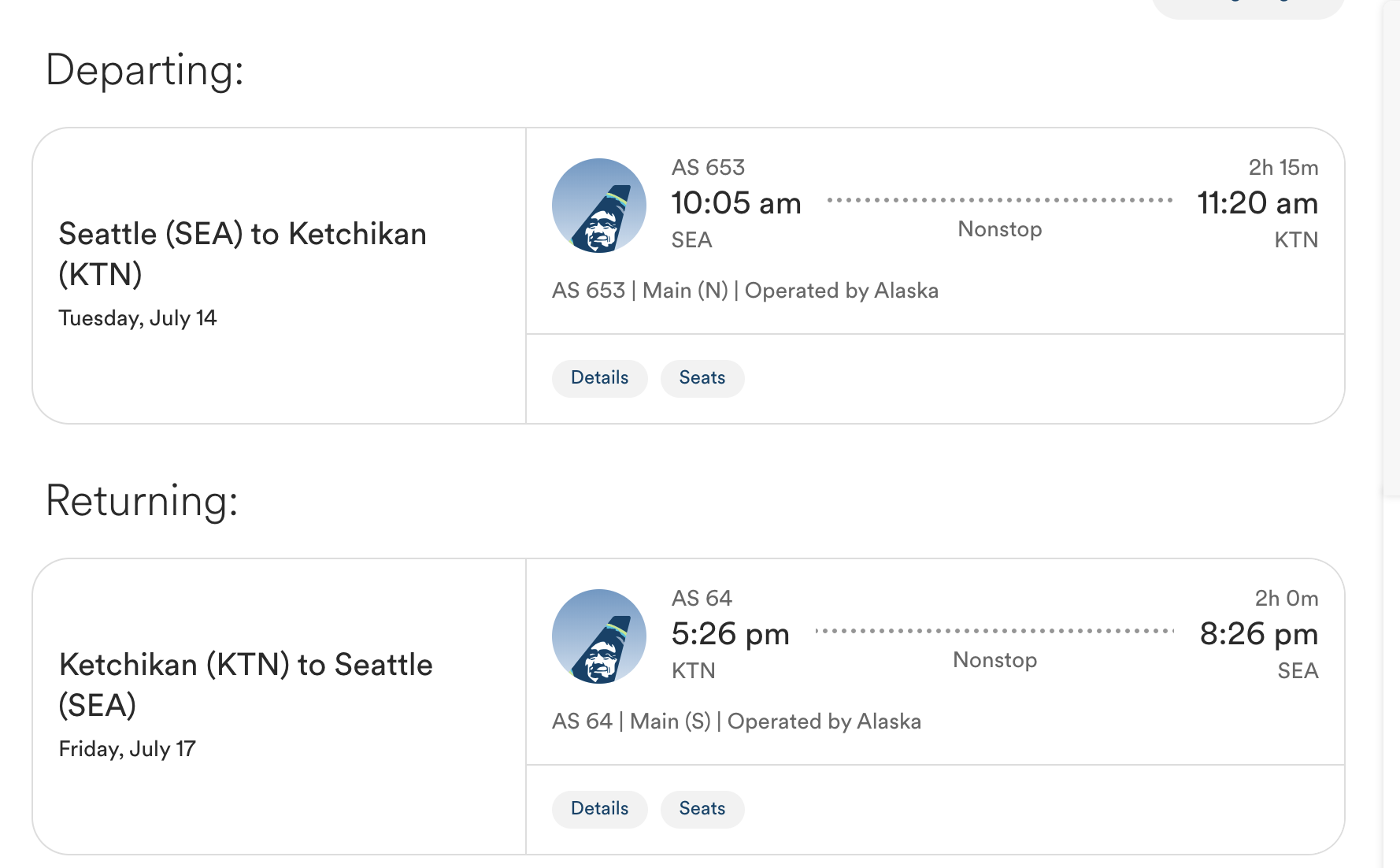This screenshot has height=868, width=1400.
Task: Click the Friday, July 17 date
Action: tap(127, 749)
